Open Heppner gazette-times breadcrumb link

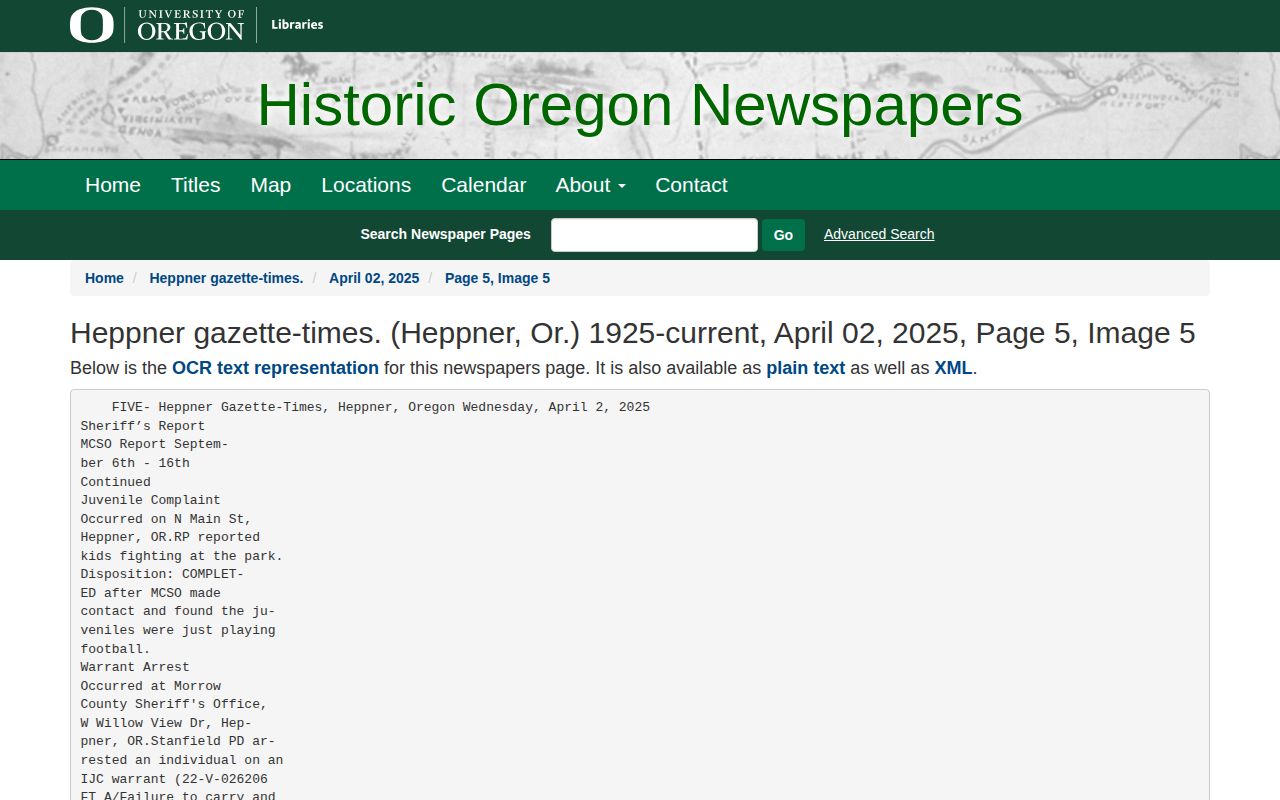[x=226, y=278]
